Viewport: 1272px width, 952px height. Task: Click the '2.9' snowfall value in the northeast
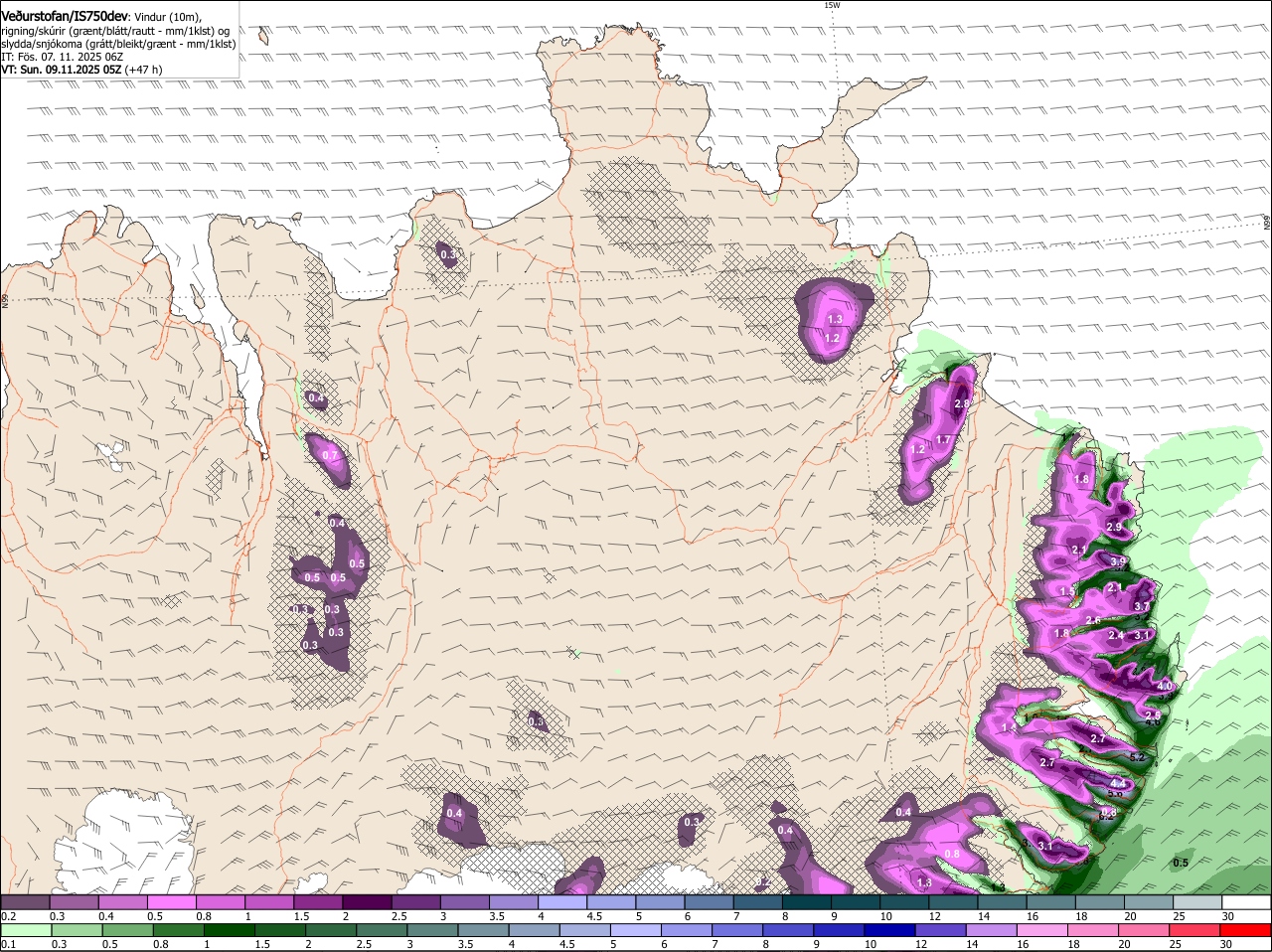pyautogui.click(x=1114, y=528)
